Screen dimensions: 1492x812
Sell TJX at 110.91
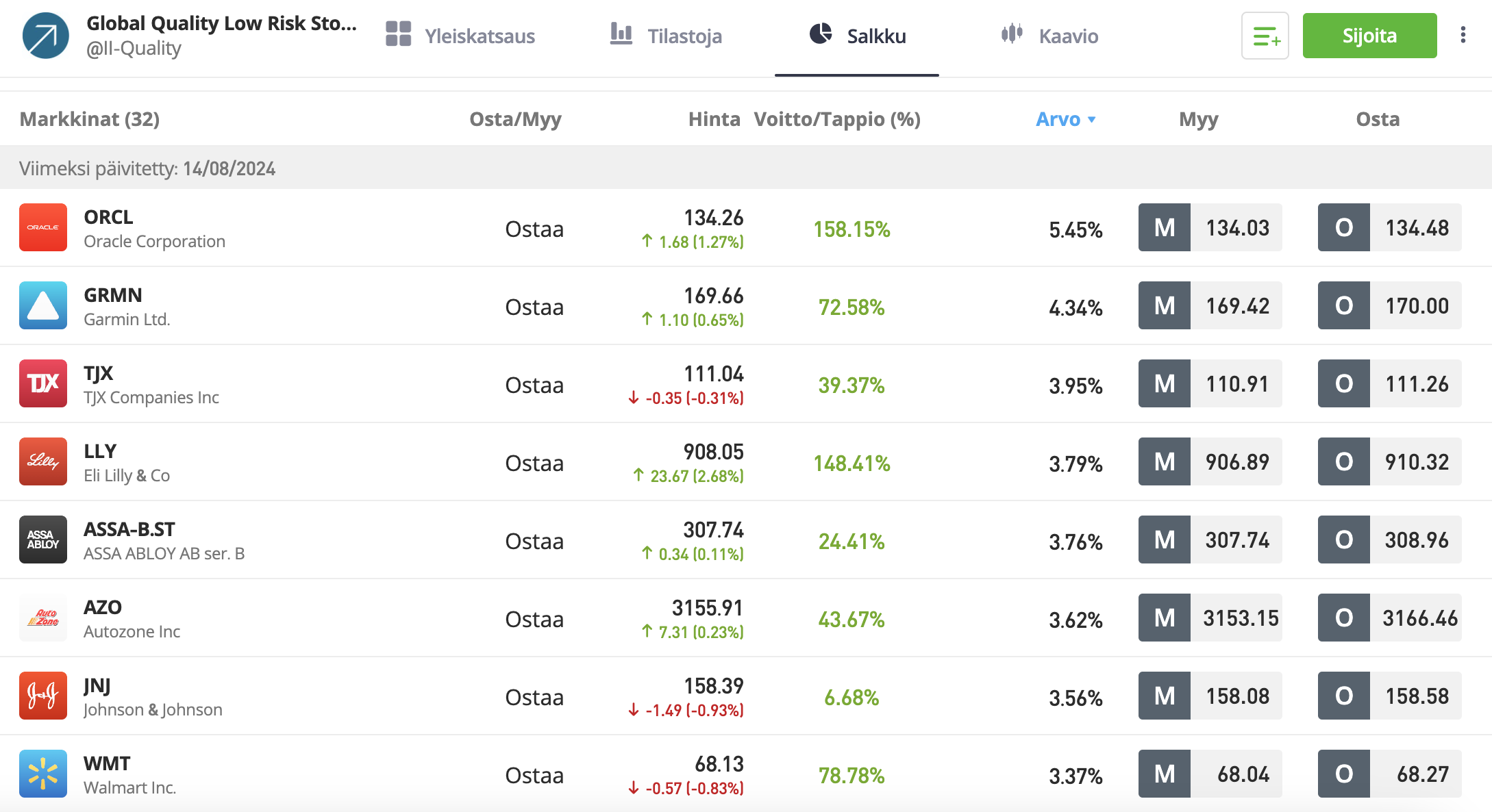(1210, 383)
